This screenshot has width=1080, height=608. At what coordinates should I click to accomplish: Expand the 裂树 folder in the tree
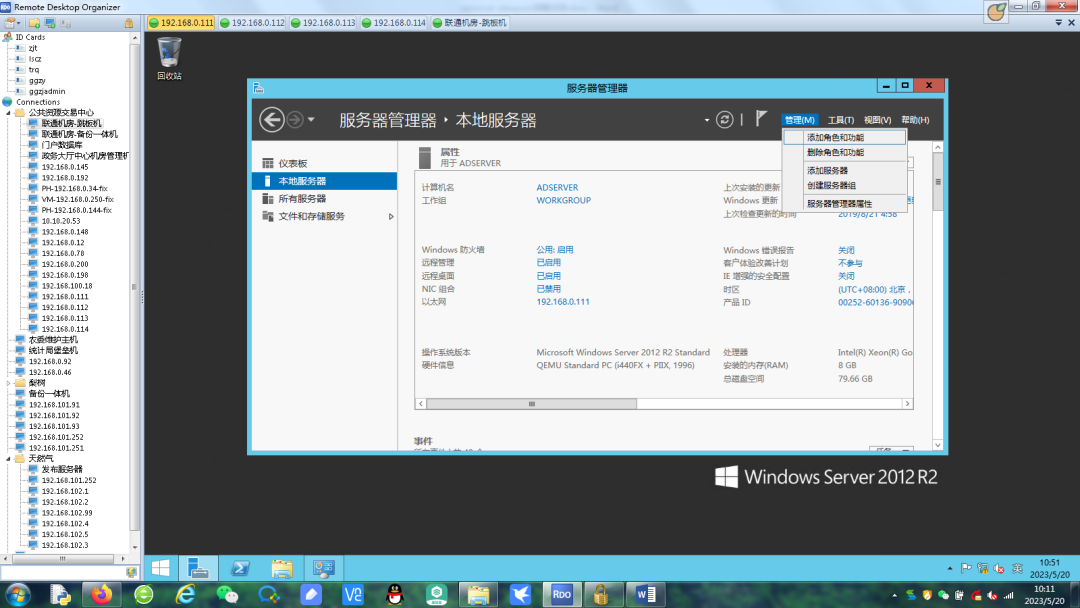(x=8, y=384)
